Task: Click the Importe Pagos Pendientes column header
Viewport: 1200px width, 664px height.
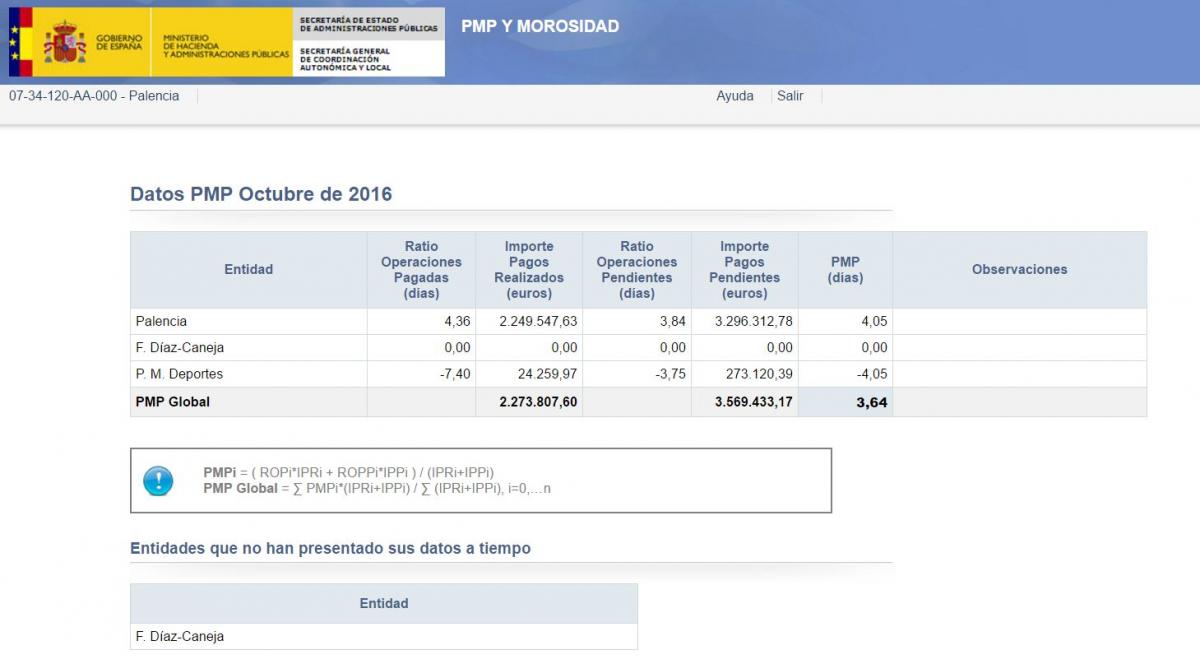Action: click(745, 269)
